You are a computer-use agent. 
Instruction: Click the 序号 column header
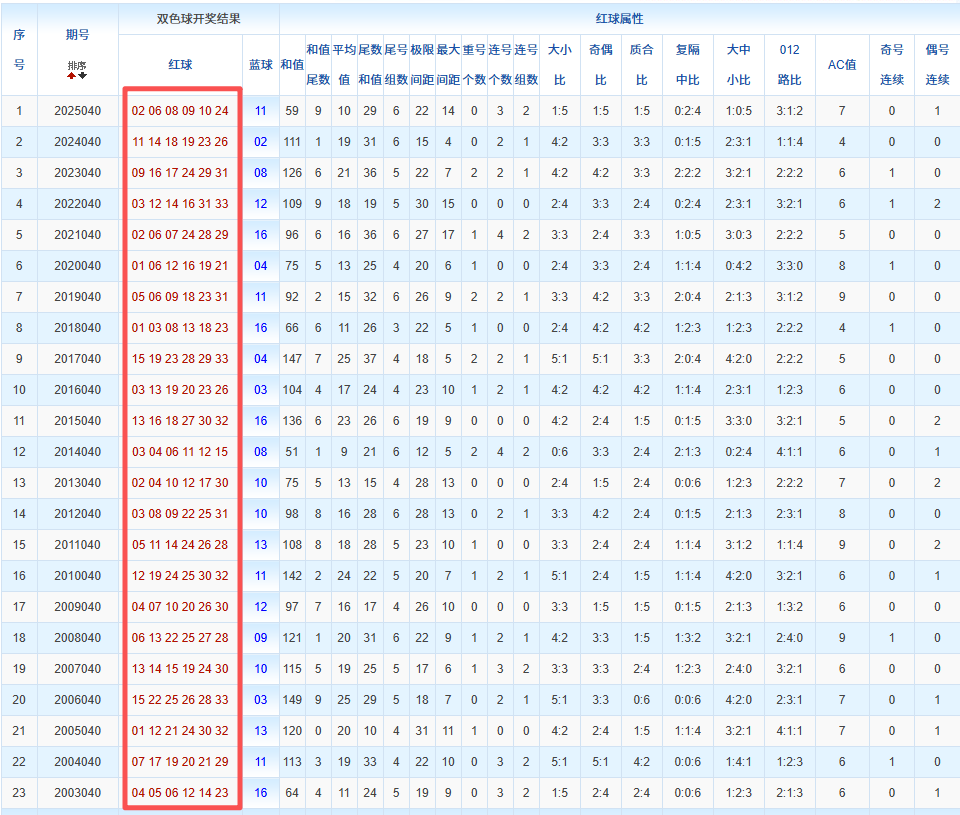tap(19, 50)
